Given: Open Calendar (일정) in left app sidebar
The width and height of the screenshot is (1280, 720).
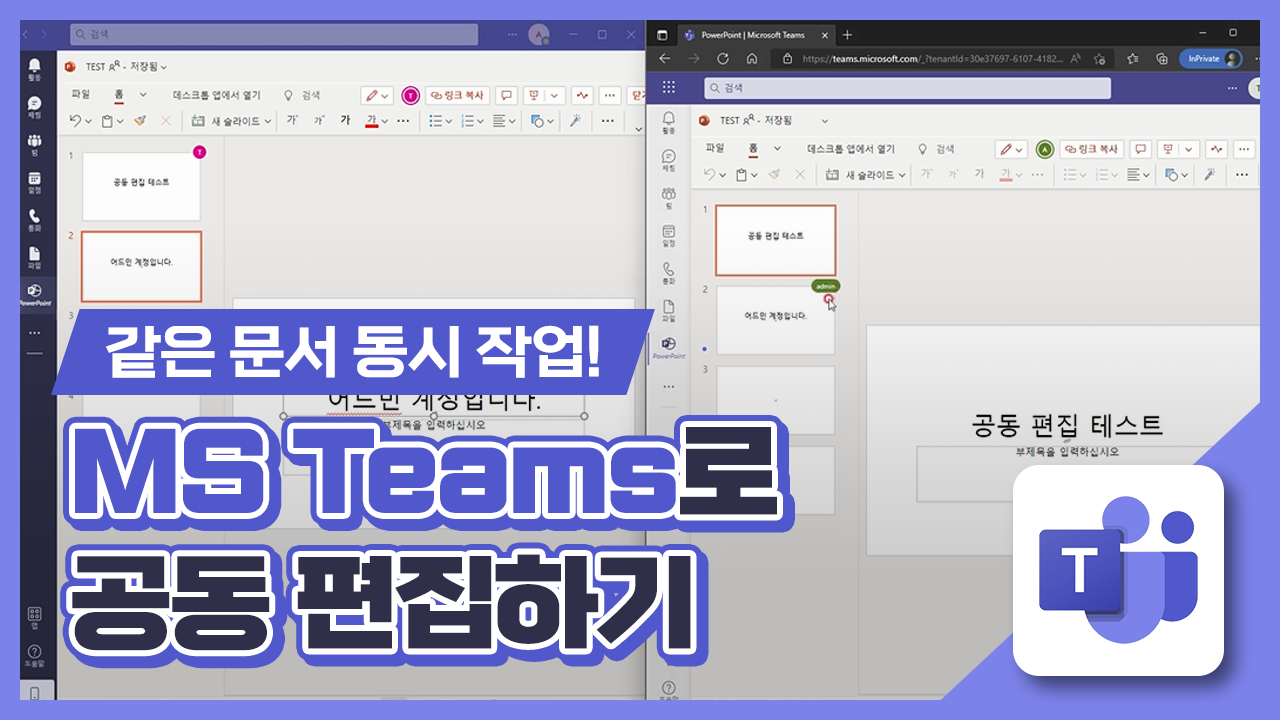Looking at the screenshot, I should (35, 182).
